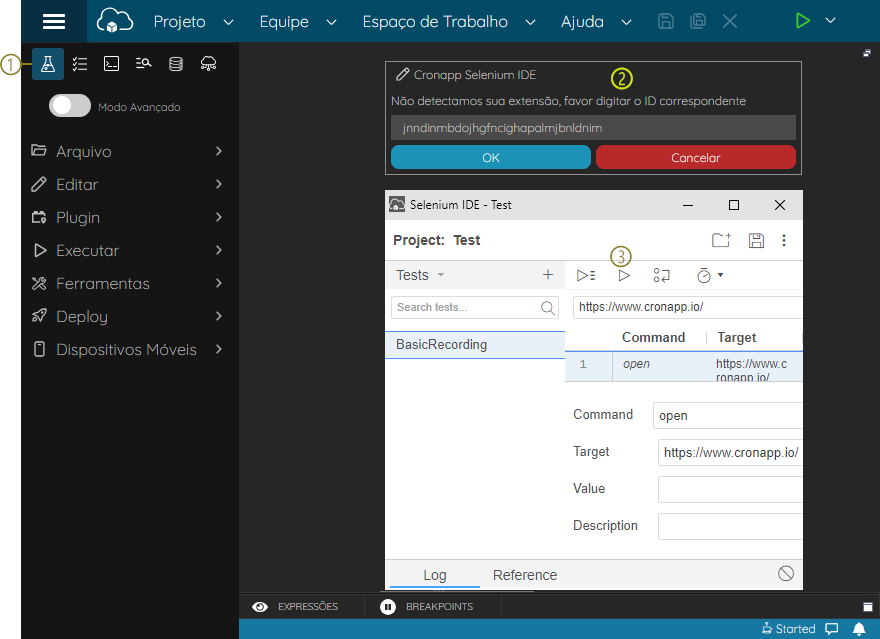Open the chat comment icon
880x639 pixels.
832,629
